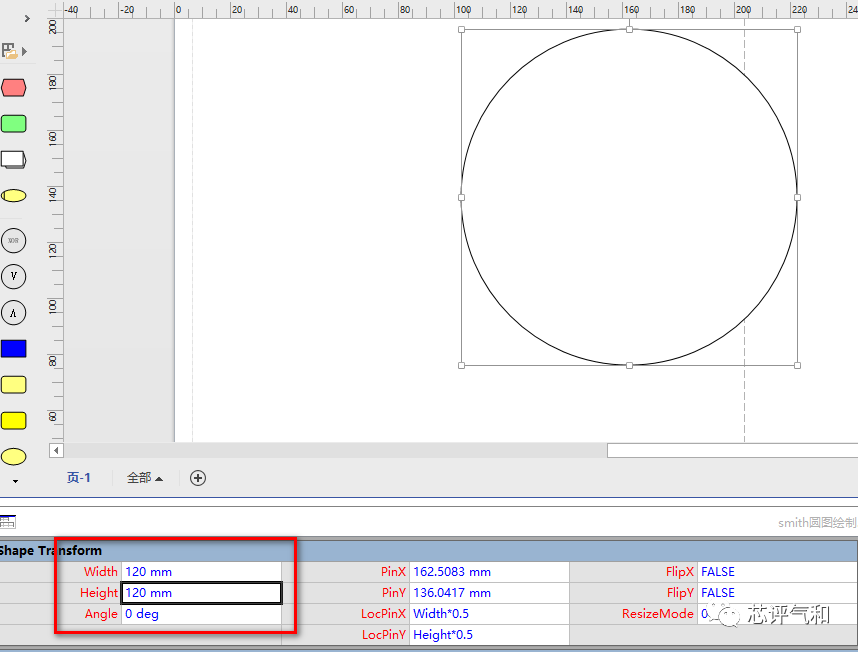
Task: Click the Shape Transform section header
Action: [x=428, y=550]
